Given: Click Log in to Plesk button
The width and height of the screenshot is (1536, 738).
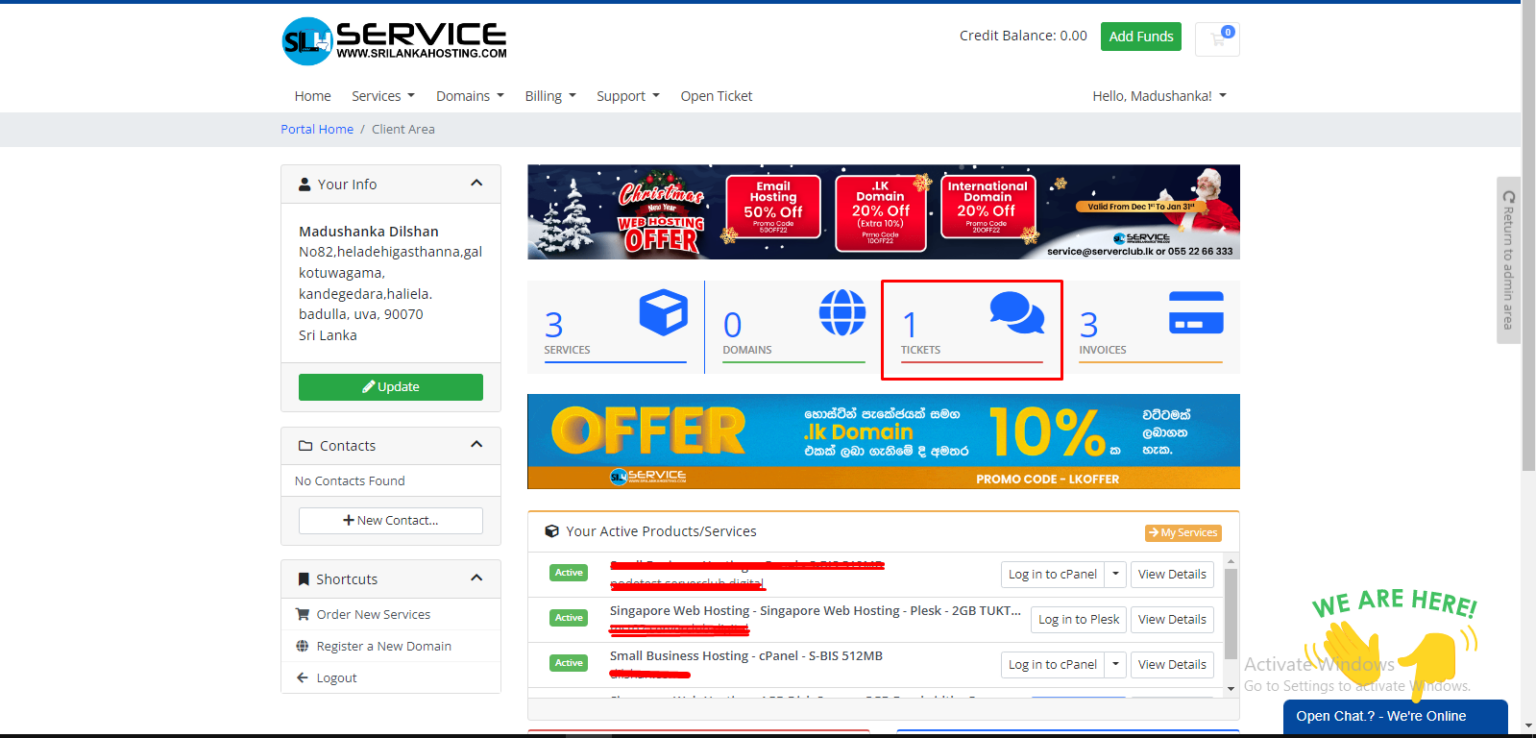Looking at the screenshot, I should tap(1078, 619).
